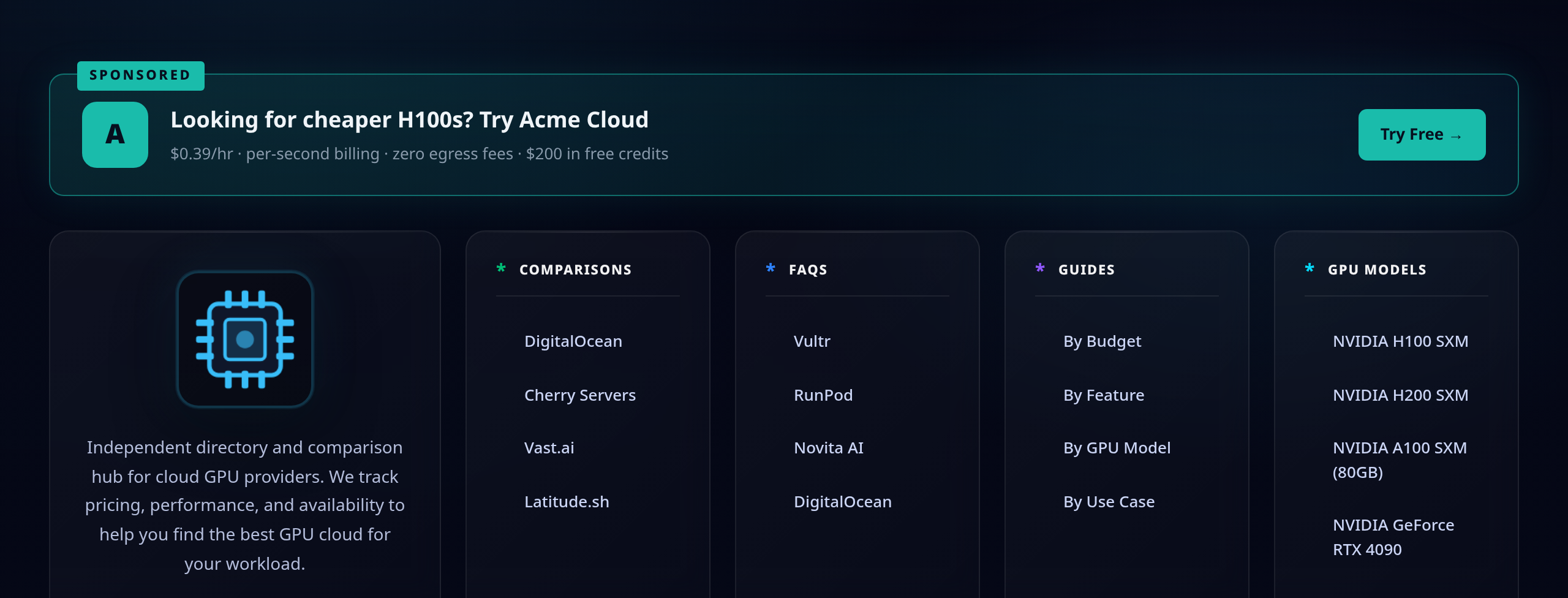Open Vast.ai comparison link
1568x598 pixels.
(x=549, y=448)
